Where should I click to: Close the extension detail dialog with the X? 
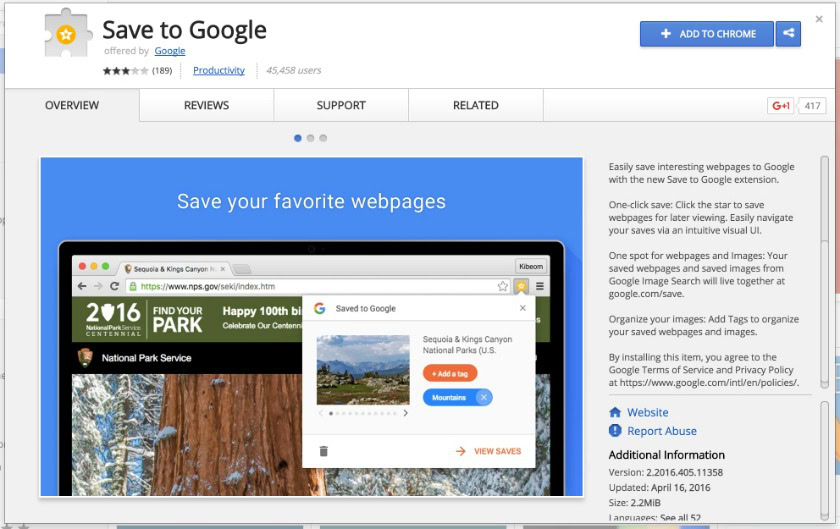(819, 19)
